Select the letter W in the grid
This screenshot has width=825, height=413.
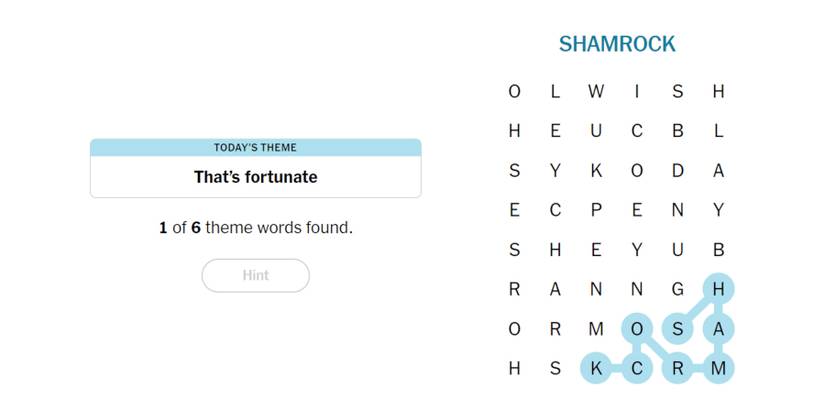click(596, 92)
